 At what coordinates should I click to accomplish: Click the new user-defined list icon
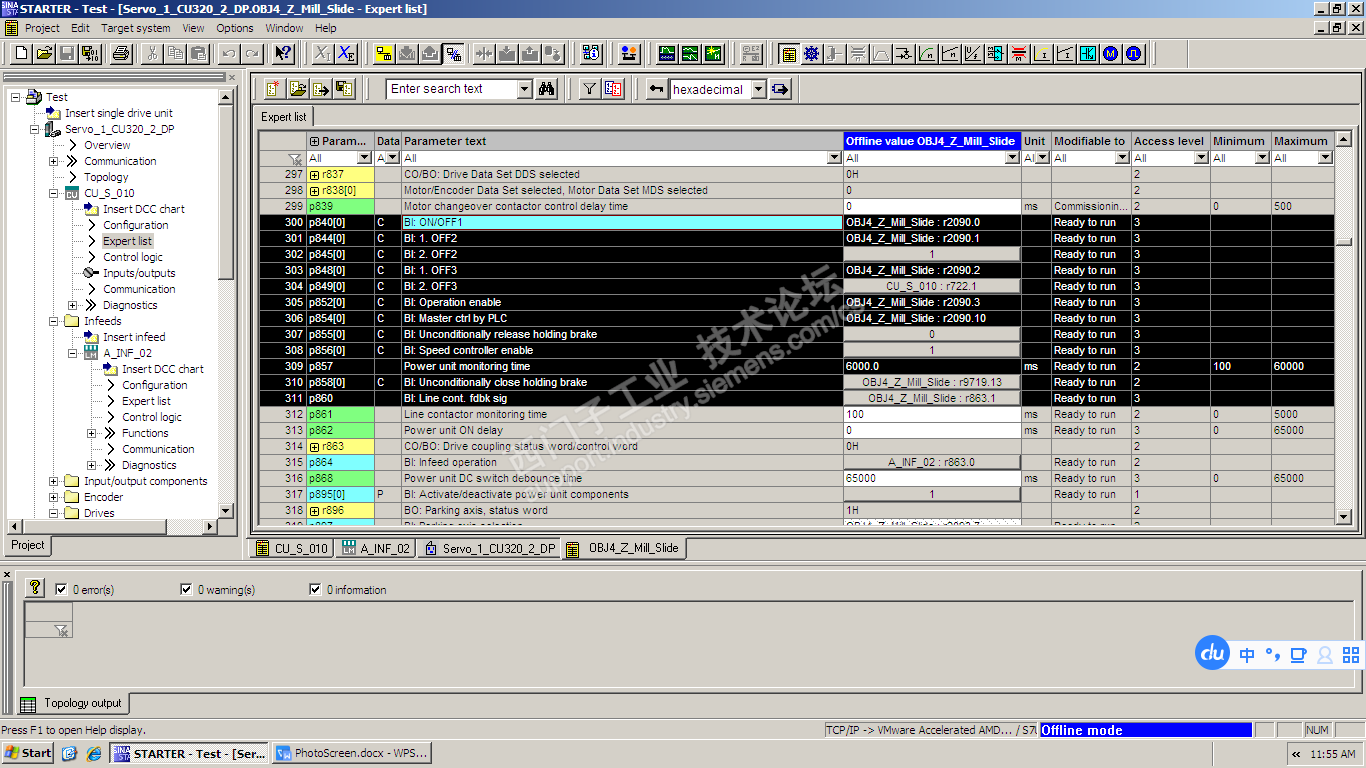274,89
